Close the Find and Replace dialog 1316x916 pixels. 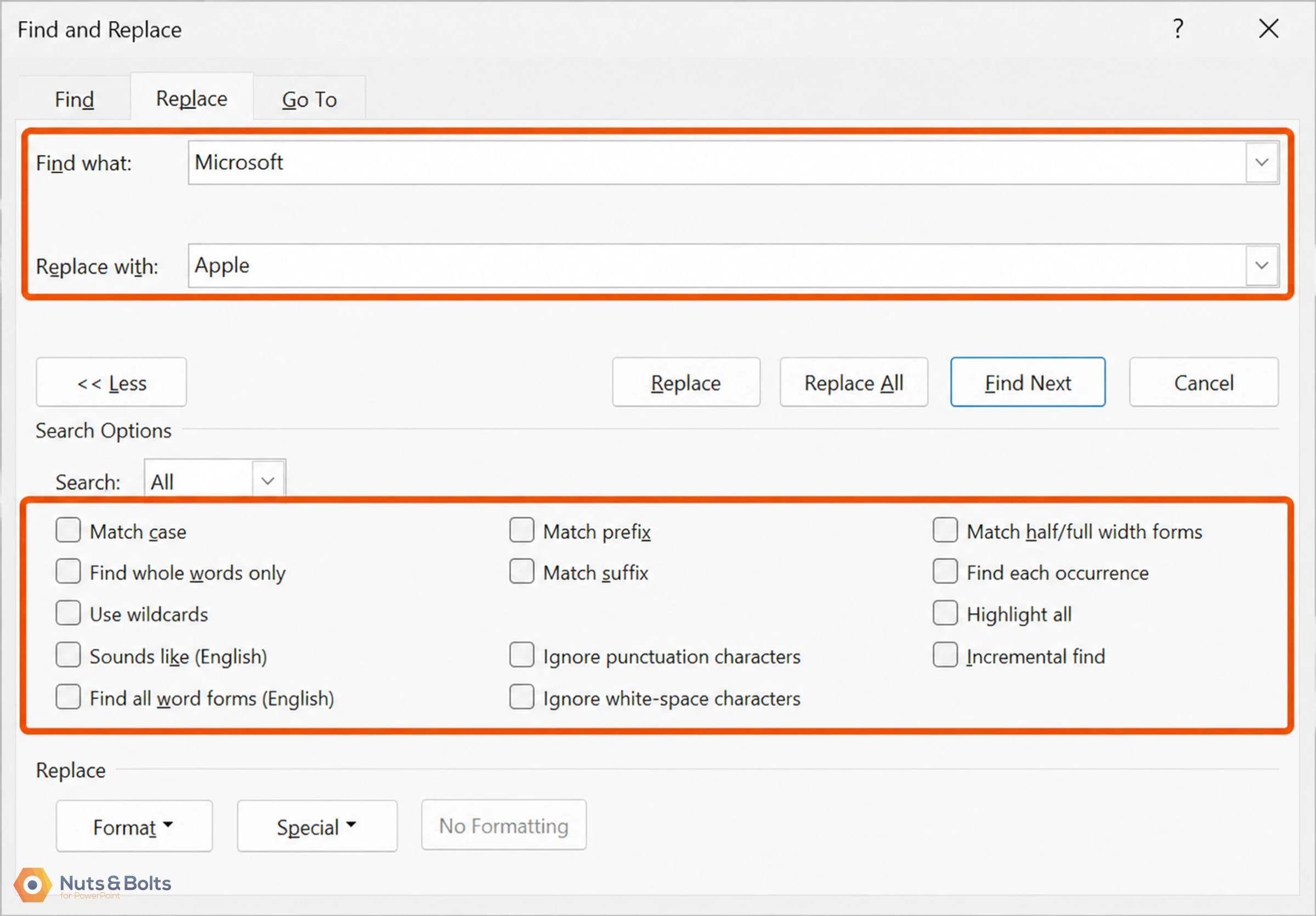(x=1268, y=29)
